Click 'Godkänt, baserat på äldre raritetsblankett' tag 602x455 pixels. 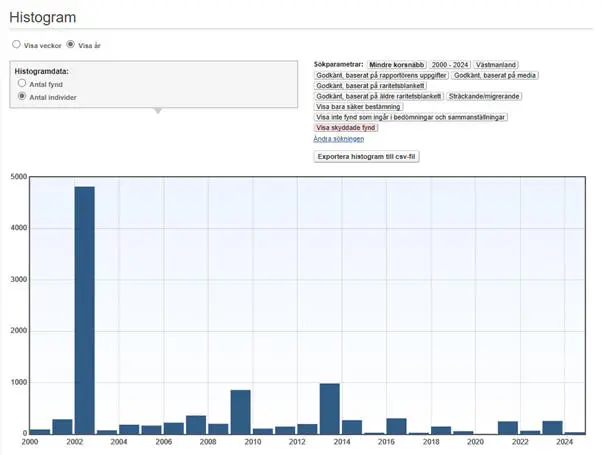pos(379,96)
